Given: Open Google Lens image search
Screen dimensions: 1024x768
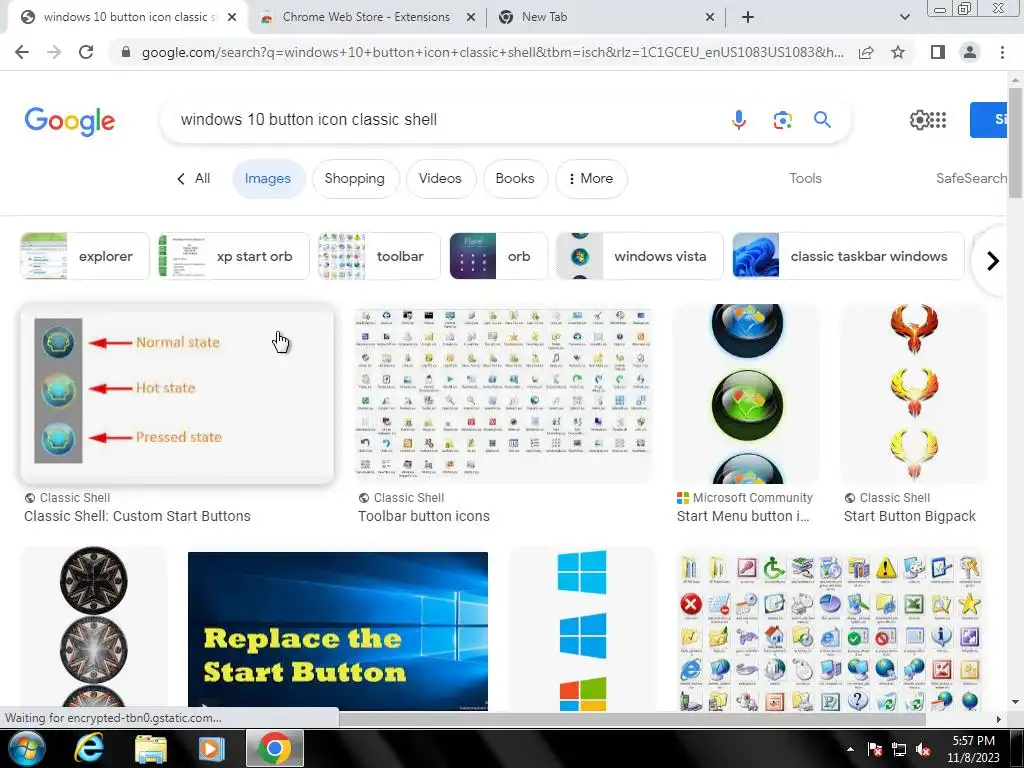Looking at the screenshot, I should click(x=782, y=120).
